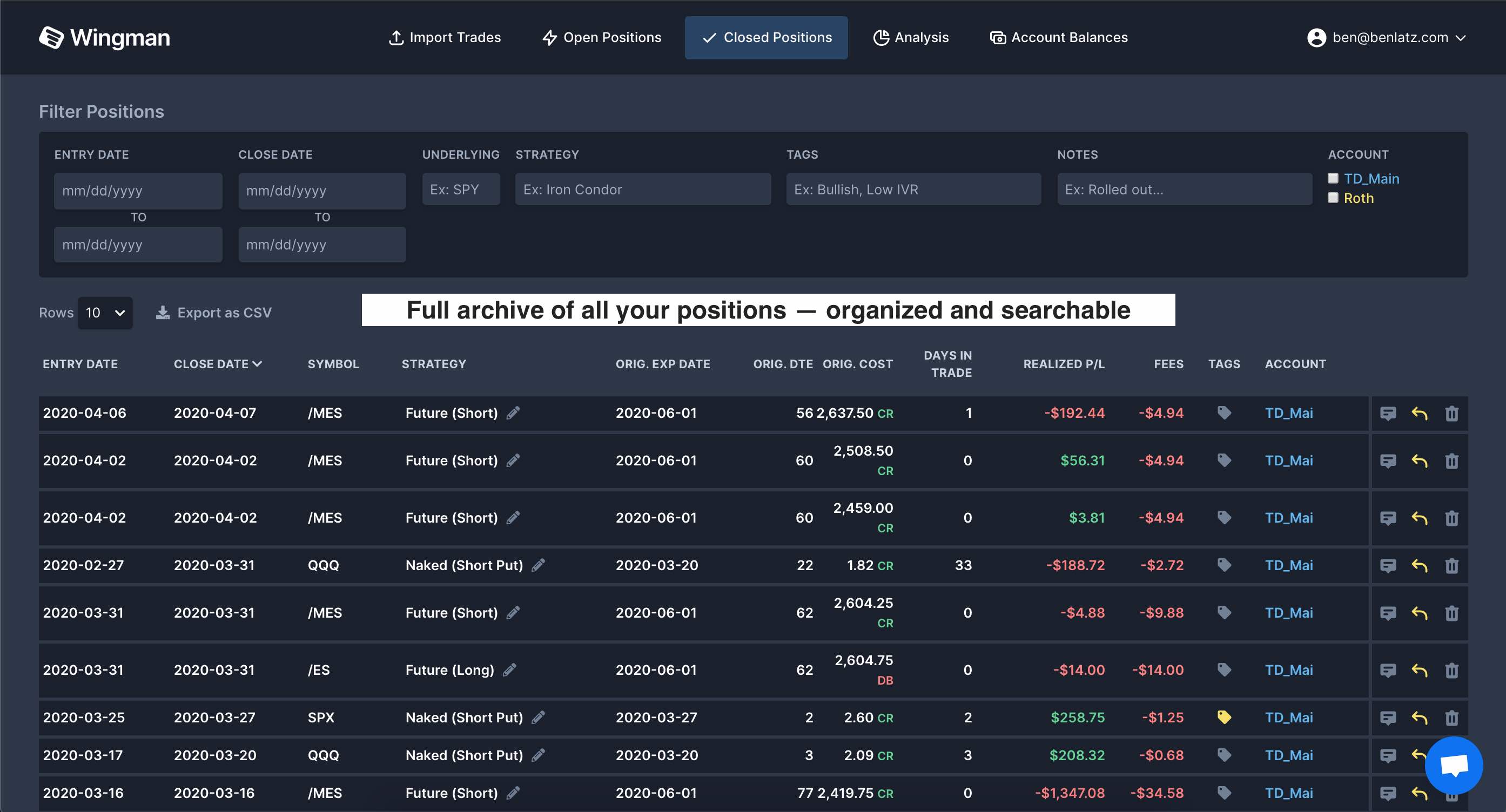Open Import Trades page
The image size is (1506, 812).
(x=445, y=37)
